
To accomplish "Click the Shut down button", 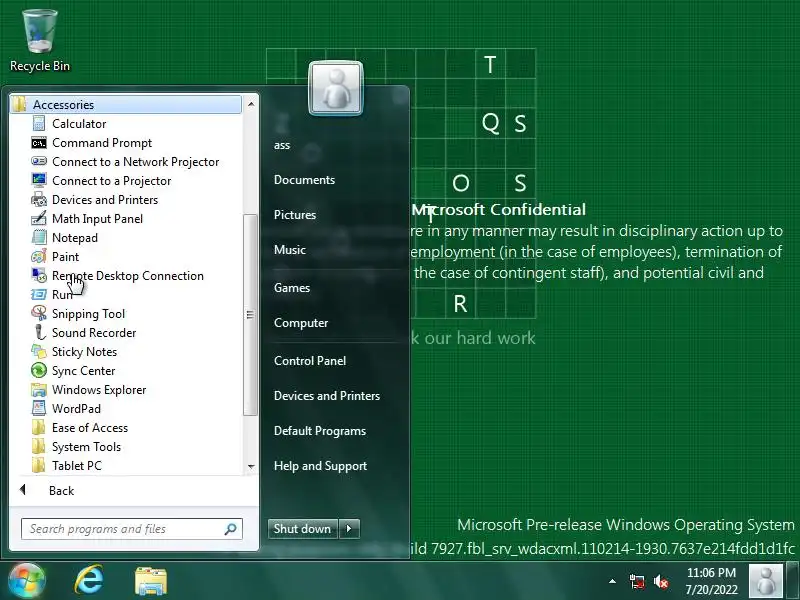I will coord(303,529).
